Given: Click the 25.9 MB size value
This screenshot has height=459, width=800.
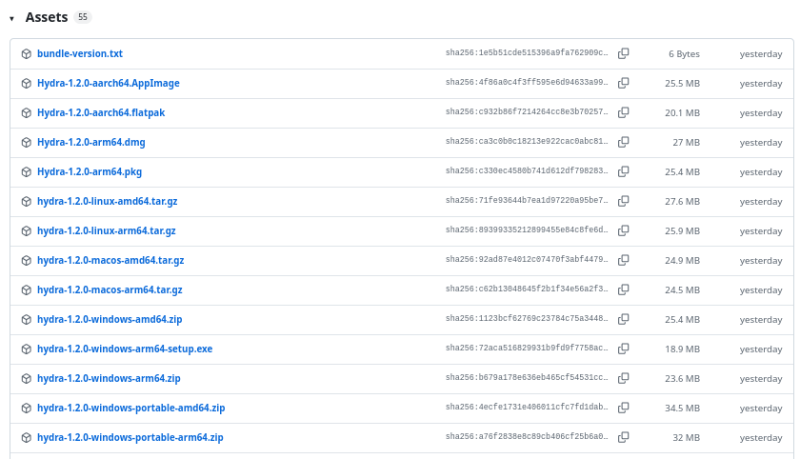Looking at the screenshot, I should click(682, 232).
